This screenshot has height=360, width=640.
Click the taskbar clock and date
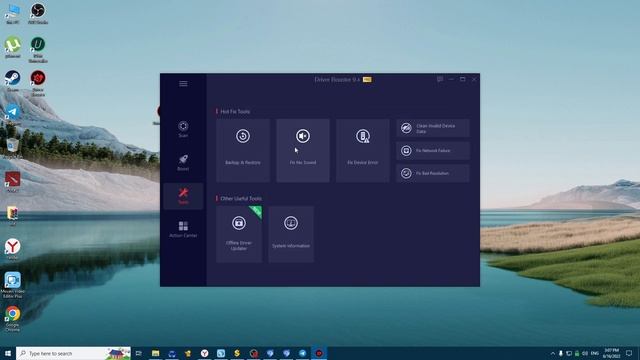[611, 353]
